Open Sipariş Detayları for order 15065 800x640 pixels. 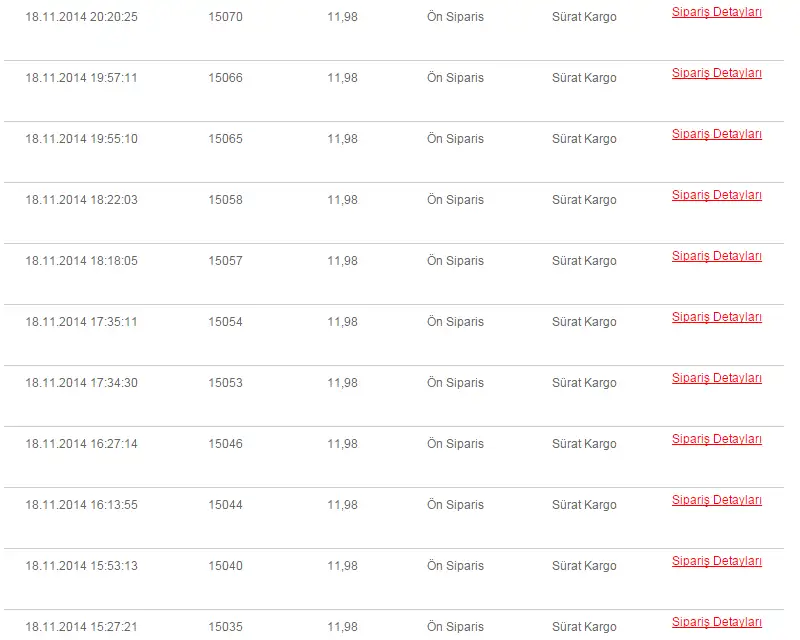(716, 134)
